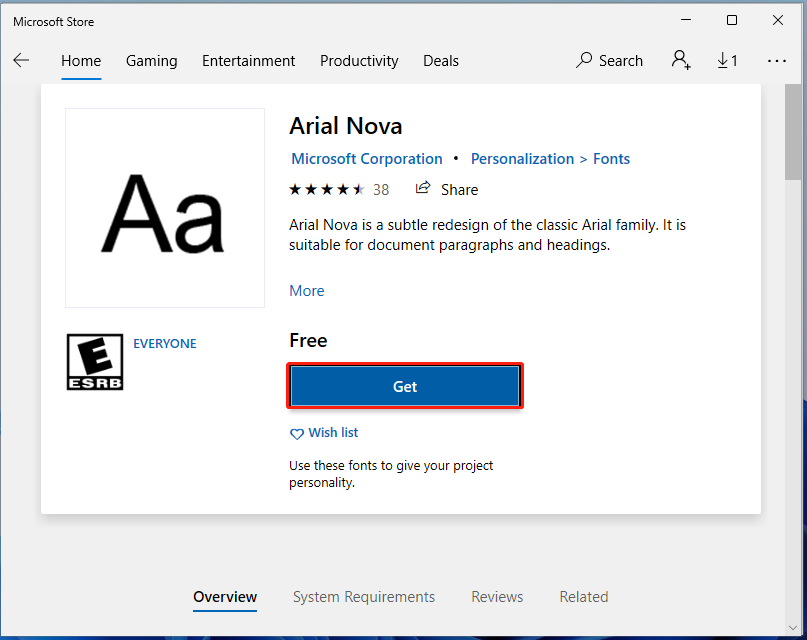Minimize the Microsoft Store window
The height and width of the screenshot is (640, 807).
[686, 21]
